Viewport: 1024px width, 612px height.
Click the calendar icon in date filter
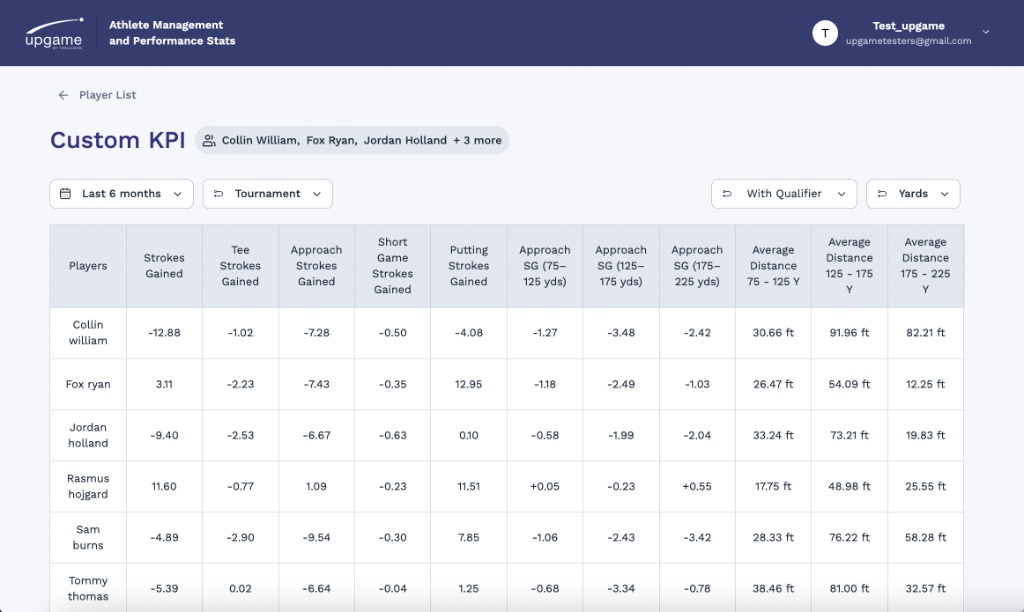click(65, 194)
